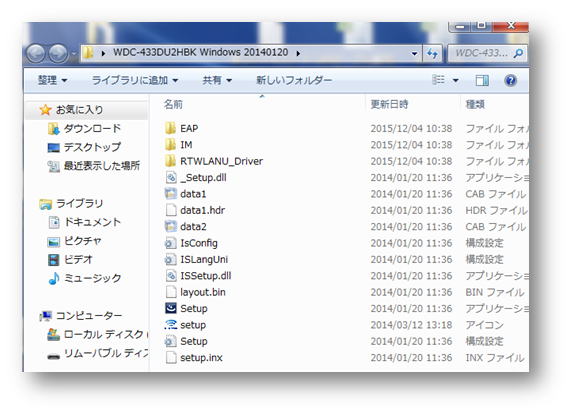Screen dimensions: 571x414
Task: Open デスクトップ in the navigation pane
Action: [x=92, y=147]
